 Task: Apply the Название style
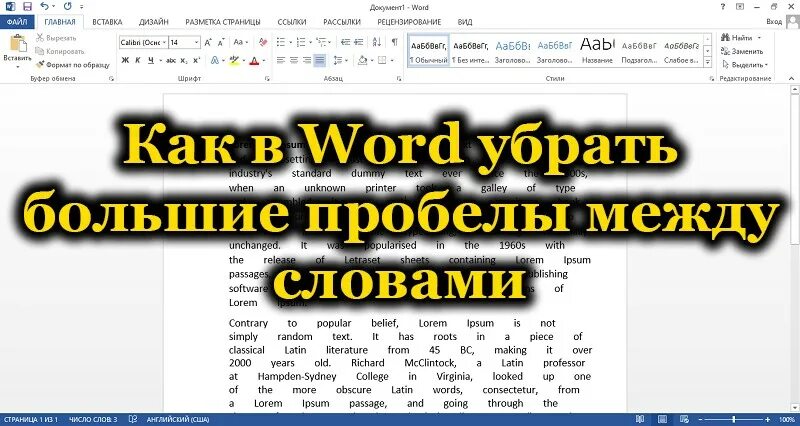[597, 50]
